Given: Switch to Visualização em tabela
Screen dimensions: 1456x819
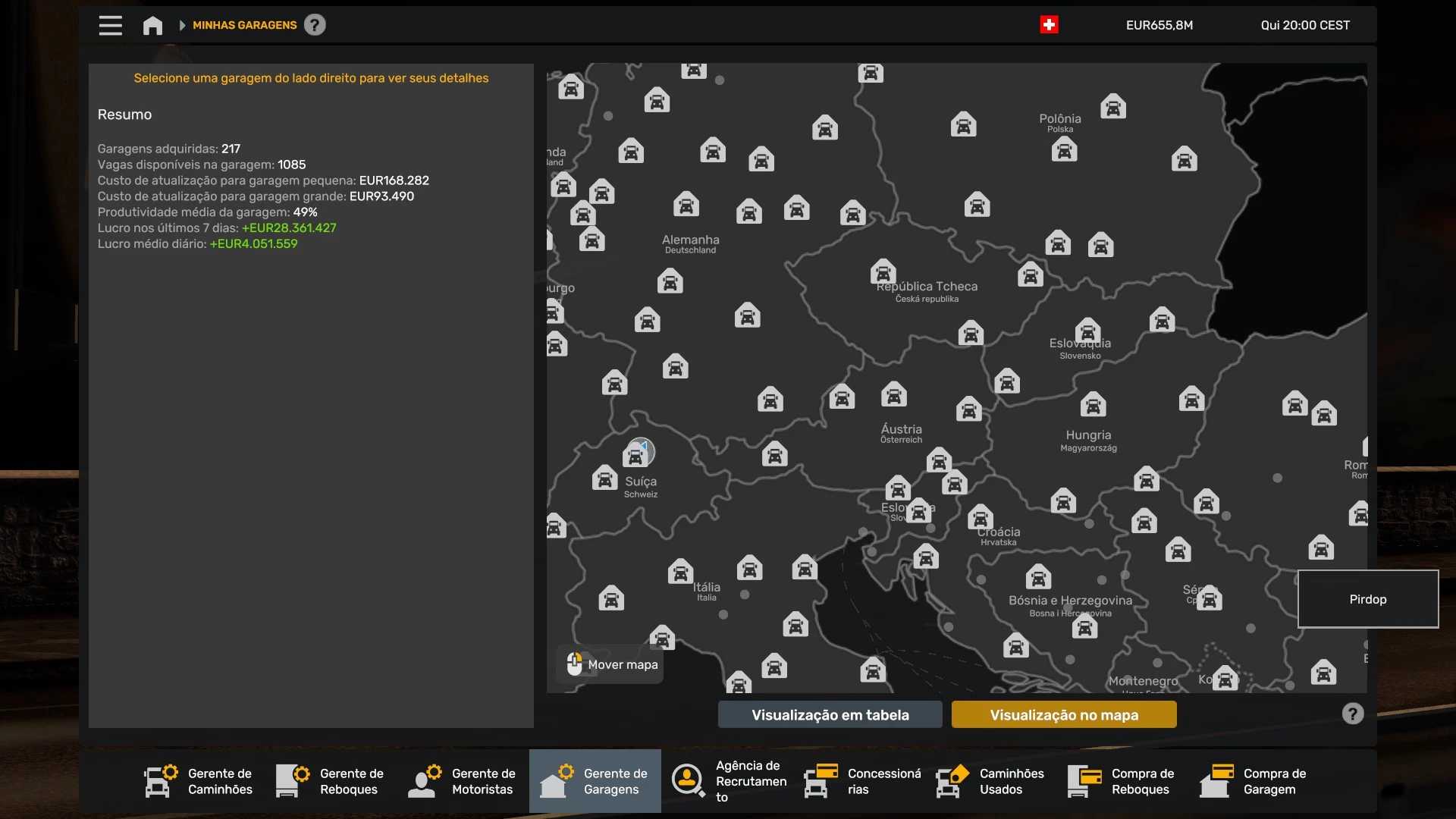Looking at the screenshot, I should click(x=830, y=714).
